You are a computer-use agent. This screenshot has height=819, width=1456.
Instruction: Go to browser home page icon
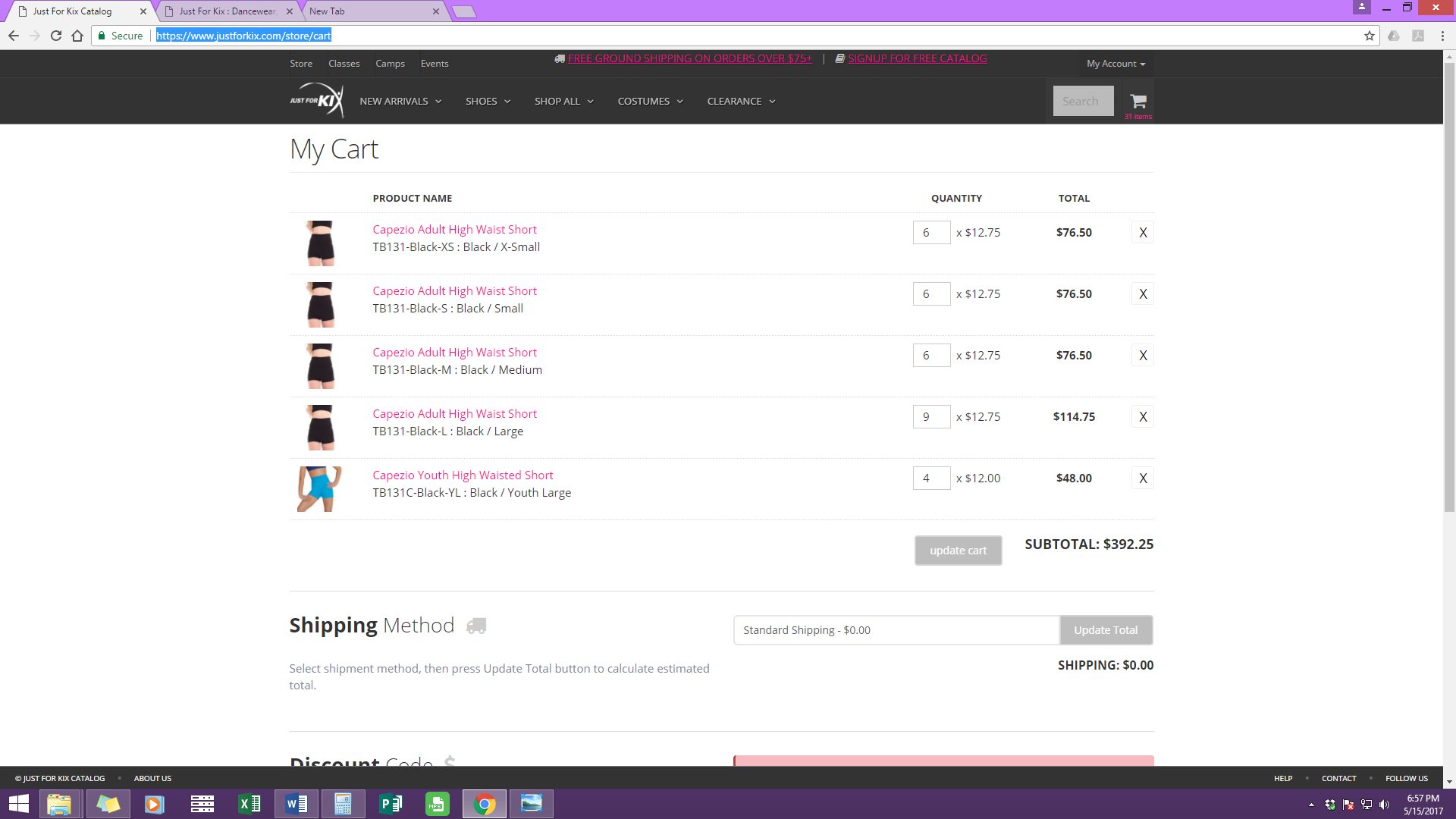click(77, 36)
